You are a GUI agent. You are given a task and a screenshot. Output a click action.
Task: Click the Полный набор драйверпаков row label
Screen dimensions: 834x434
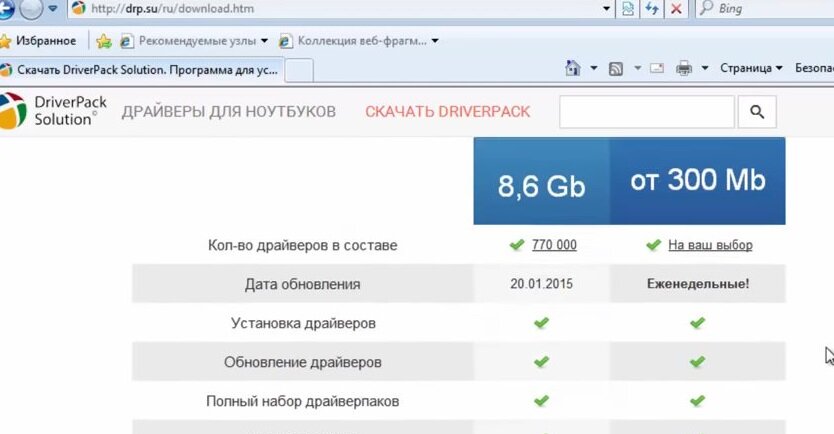(x=303, y=401)
